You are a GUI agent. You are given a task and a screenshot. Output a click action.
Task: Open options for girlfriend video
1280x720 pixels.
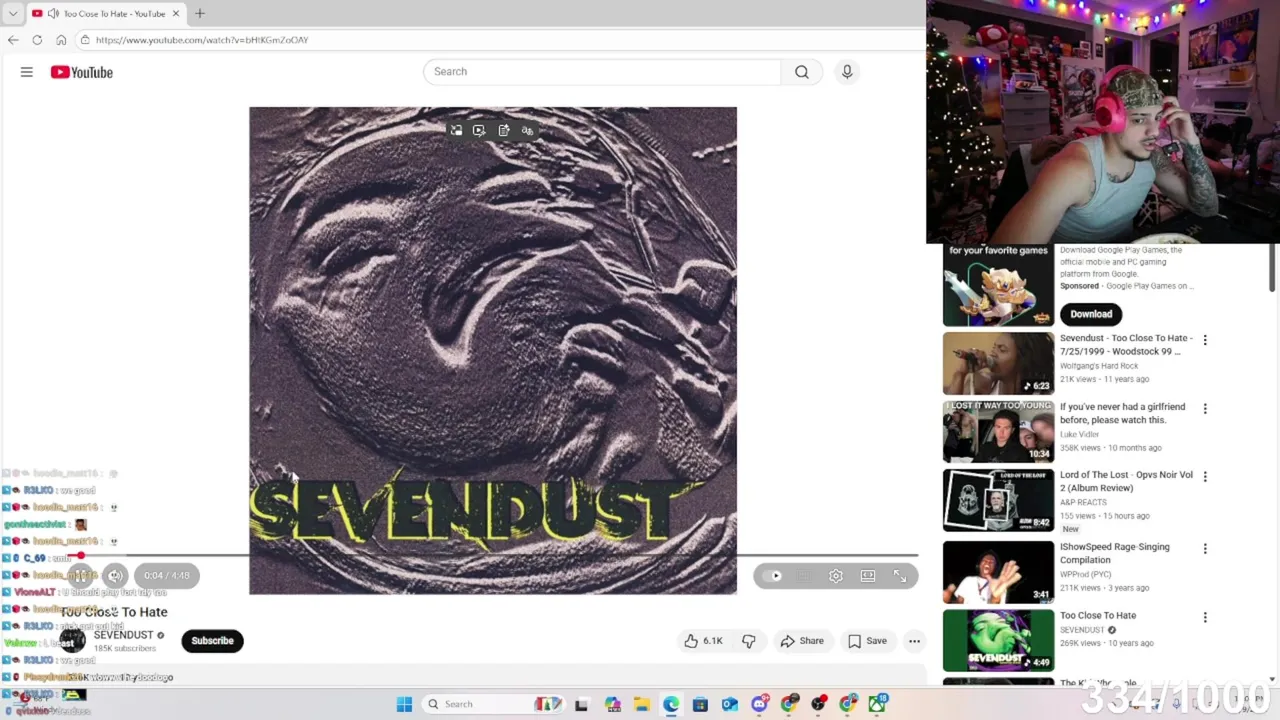[1205, 409]
